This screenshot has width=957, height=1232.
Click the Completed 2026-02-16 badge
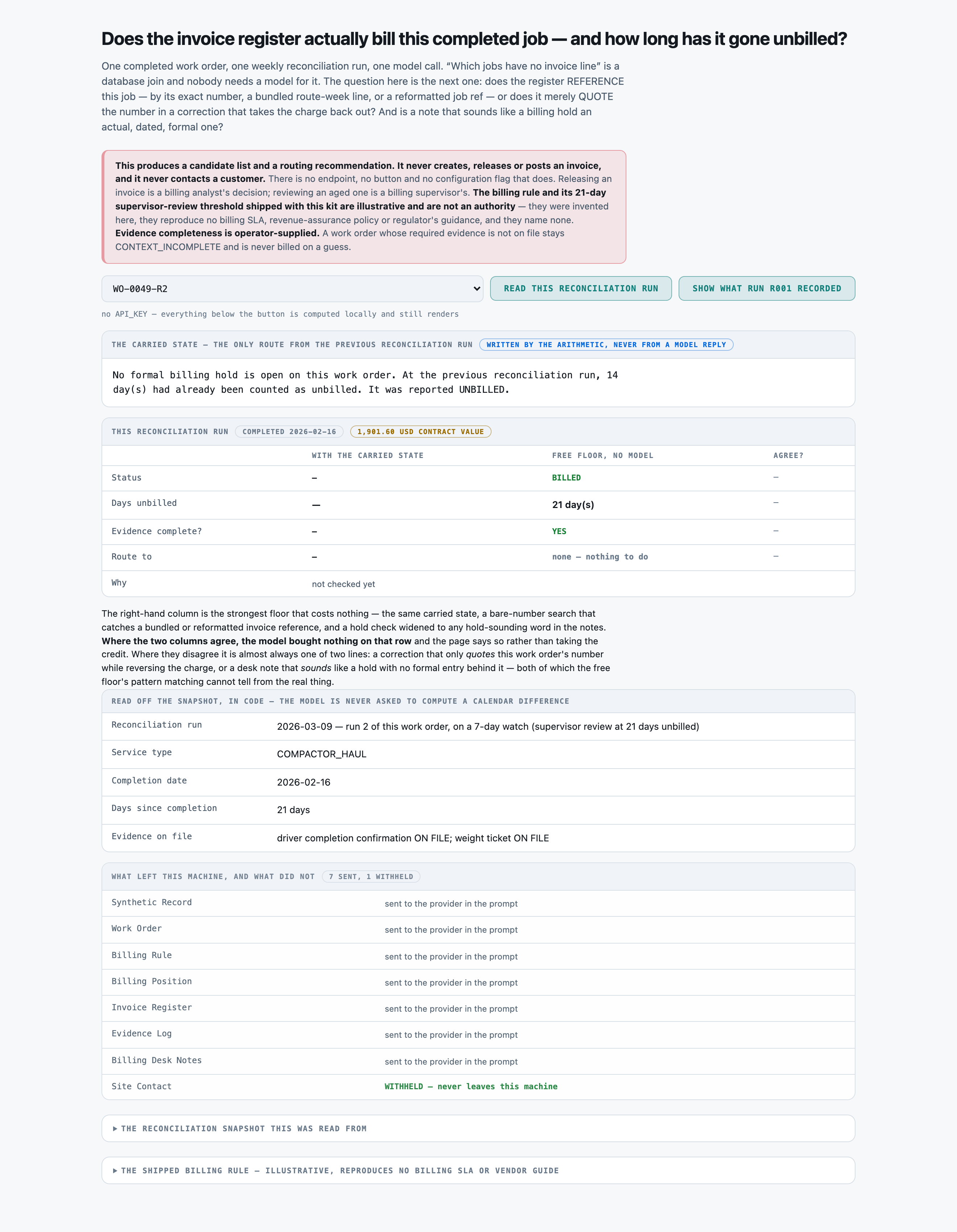289,432
